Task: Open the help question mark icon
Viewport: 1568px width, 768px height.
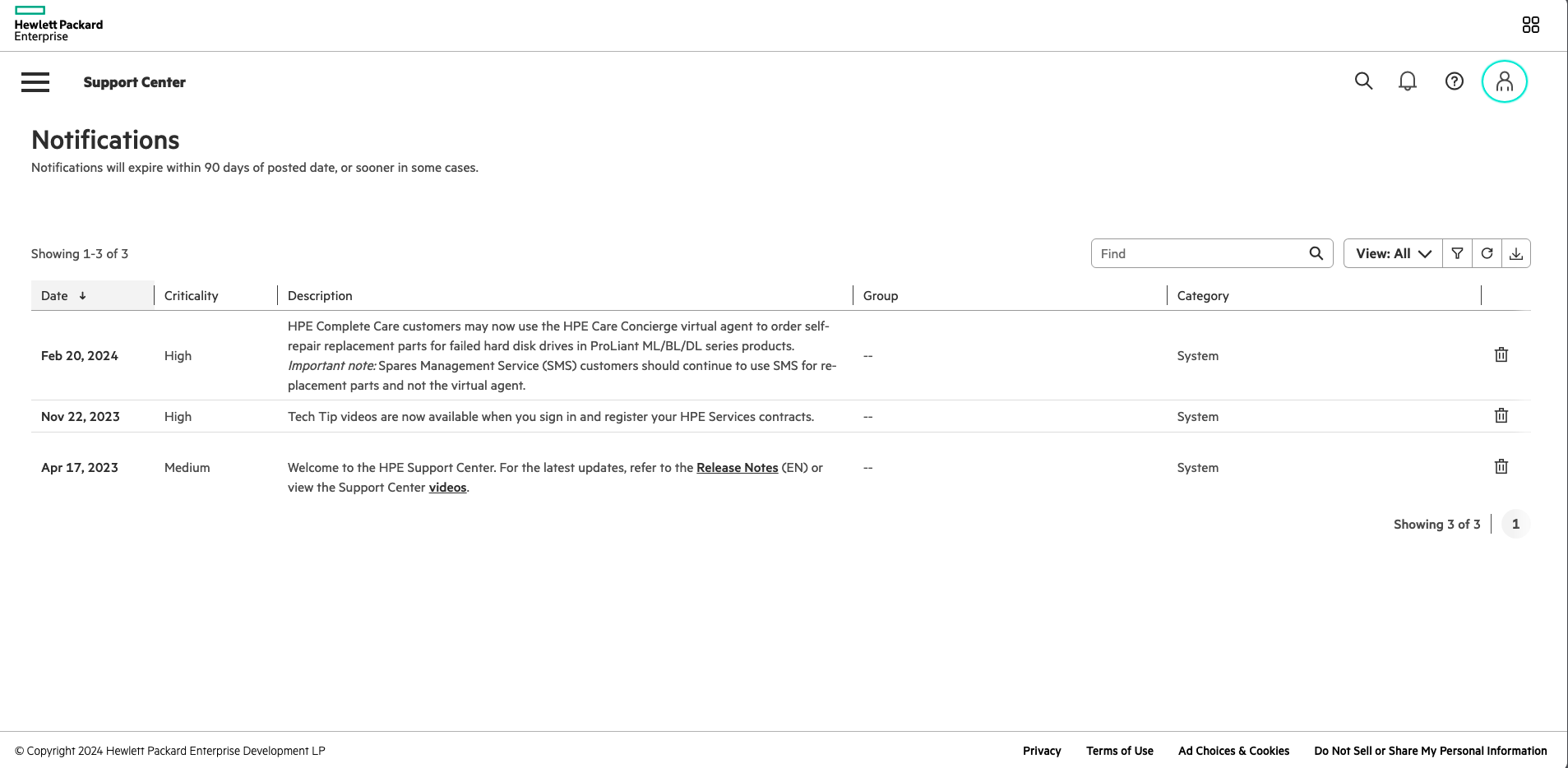Action: coord(1454,81)
